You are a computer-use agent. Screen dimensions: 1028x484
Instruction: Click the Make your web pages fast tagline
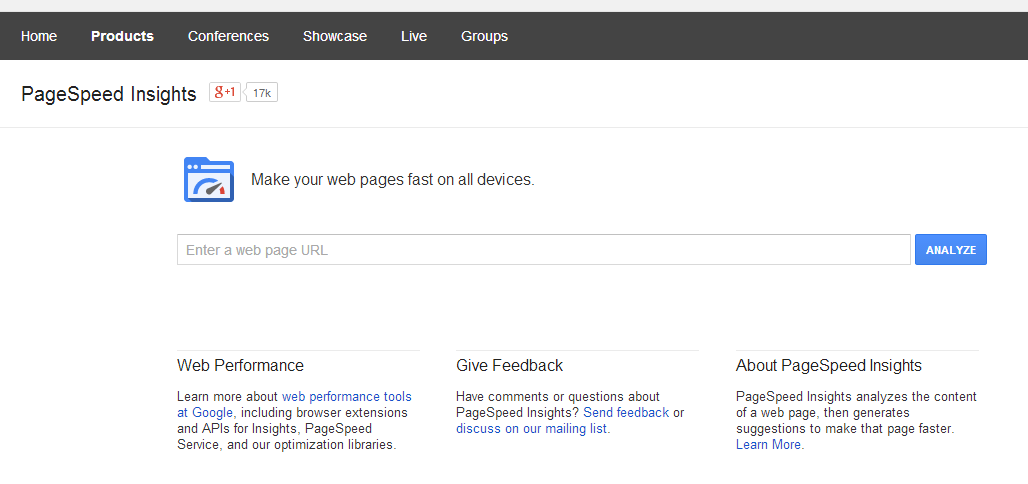393,180
